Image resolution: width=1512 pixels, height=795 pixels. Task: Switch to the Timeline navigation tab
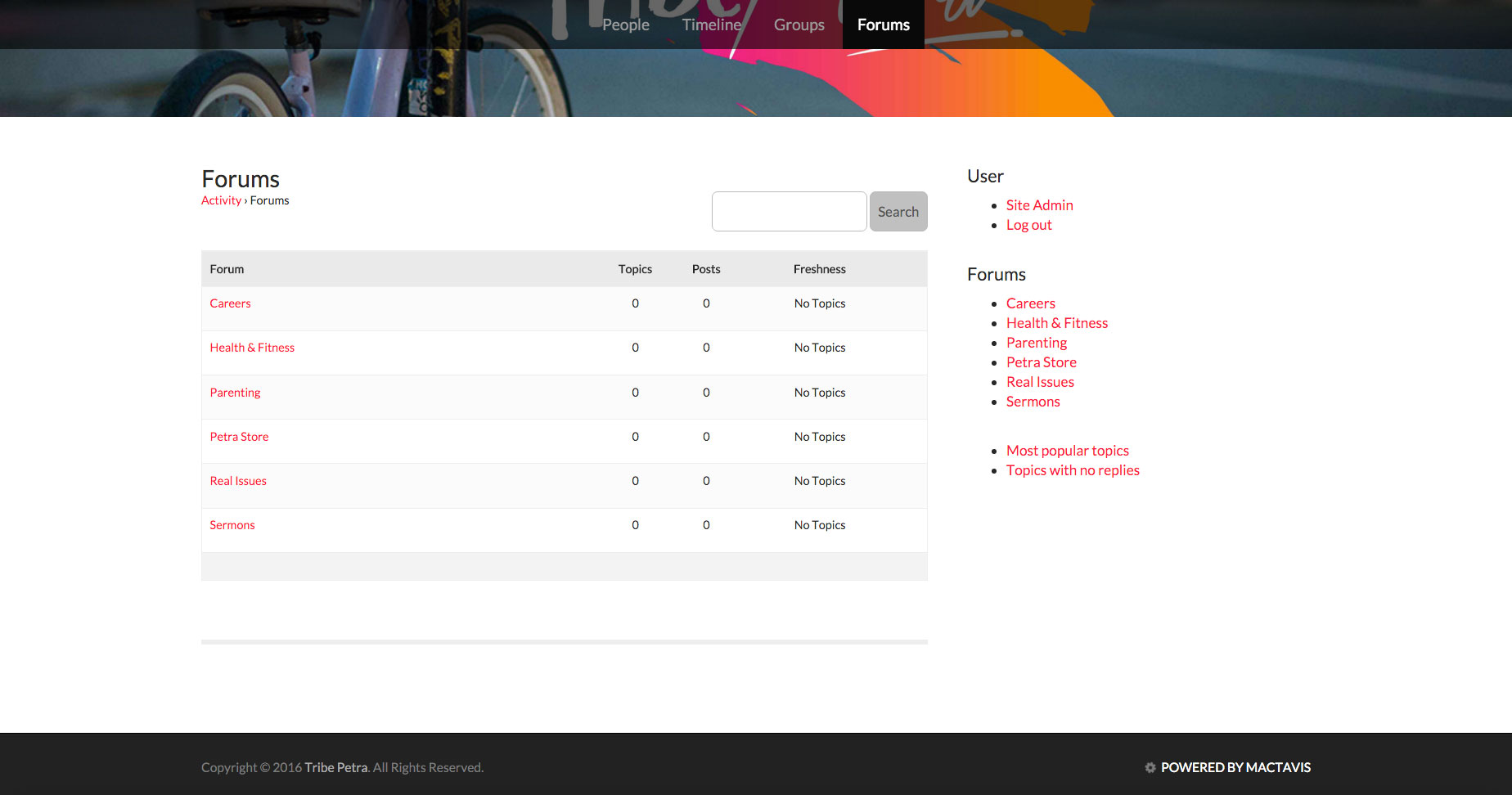pyautogui.click(x=711, y=25)
